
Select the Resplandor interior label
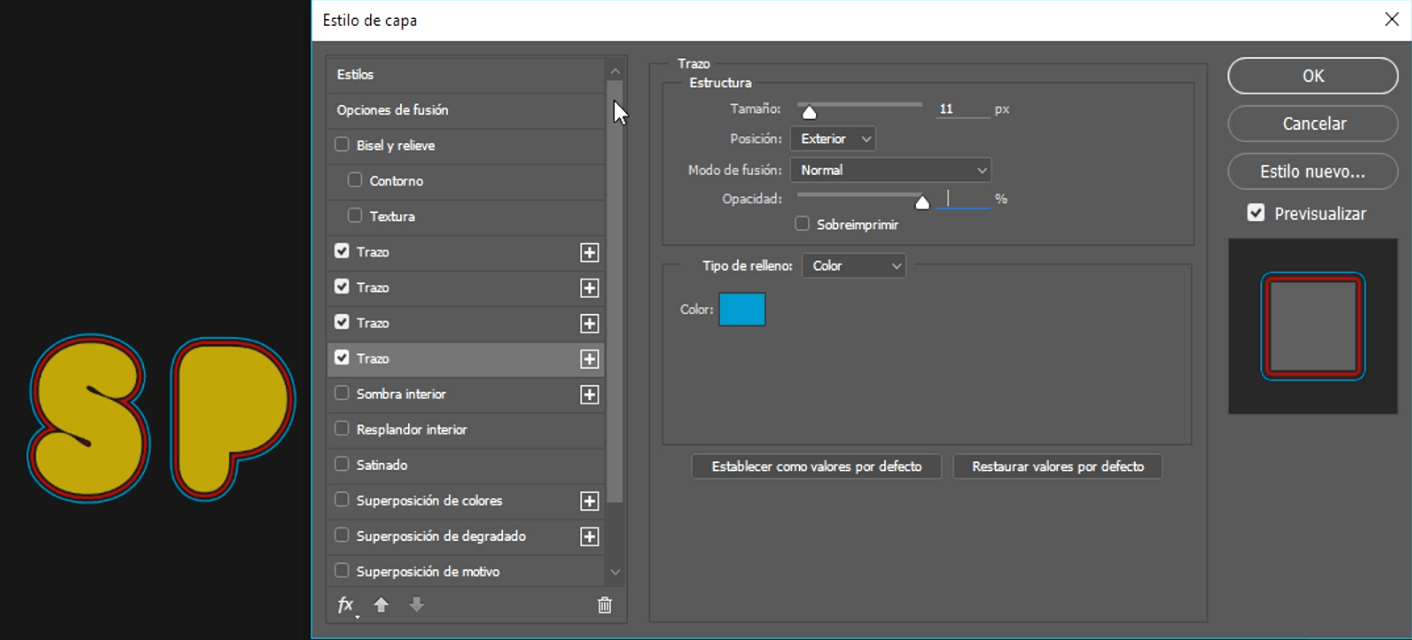point(412,430)
